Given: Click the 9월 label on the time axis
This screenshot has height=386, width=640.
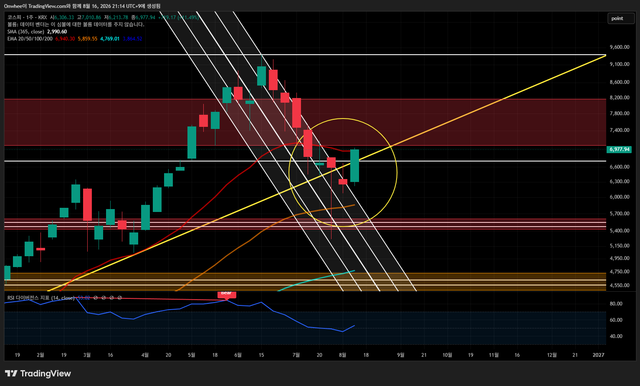Looking at the screenshot, I should coord(401,355).
